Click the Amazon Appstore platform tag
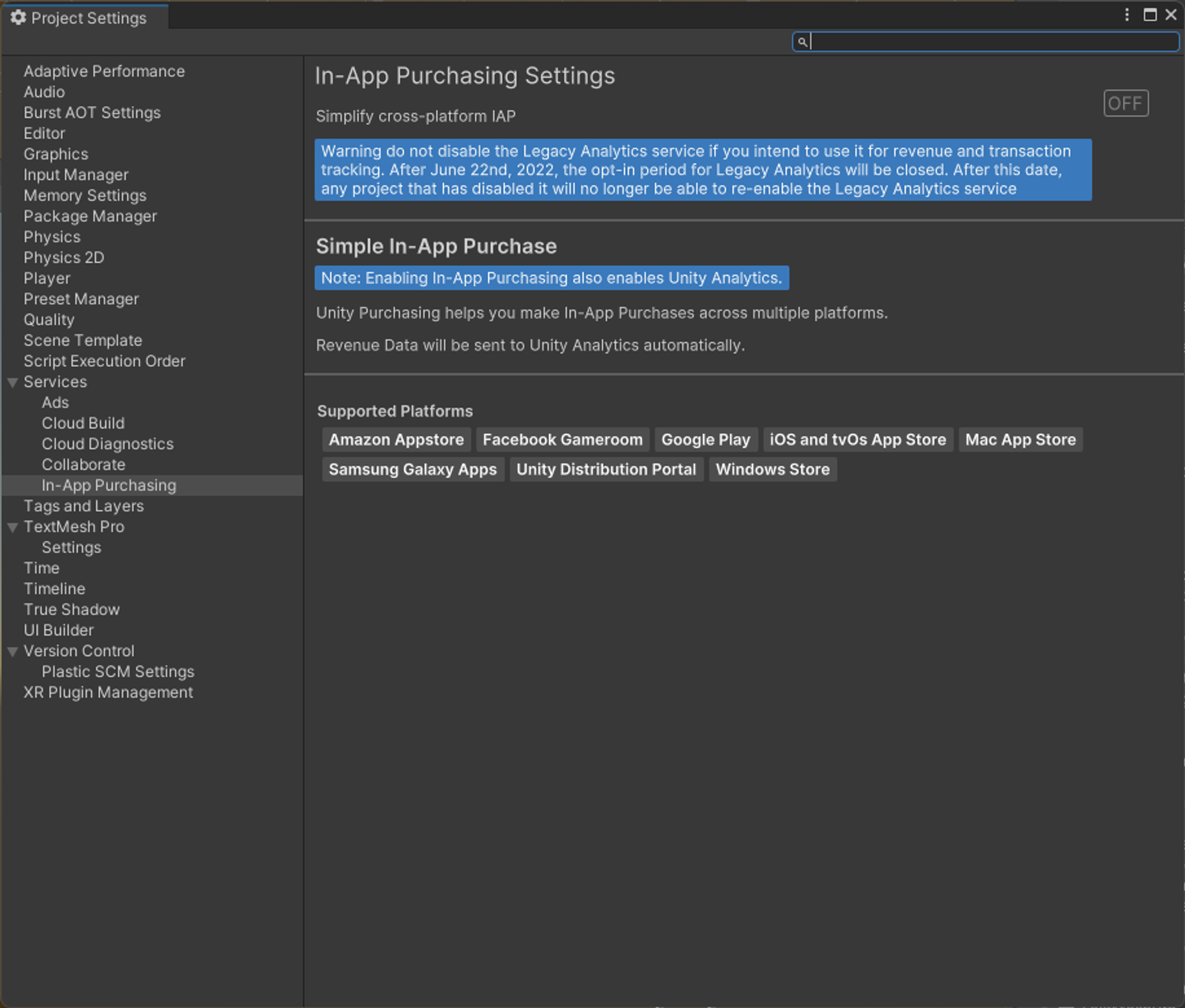The image size is (1185, 1008). click(396, 440)
